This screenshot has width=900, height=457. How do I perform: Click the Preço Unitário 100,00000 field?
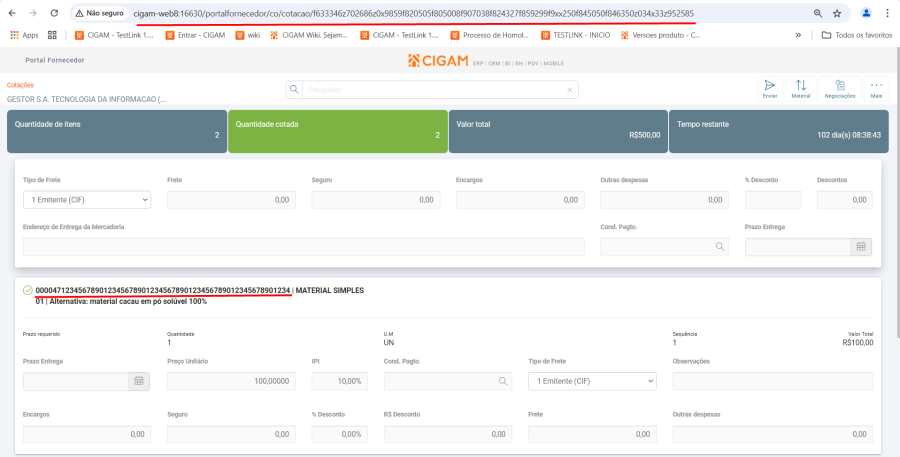(231, 381)
